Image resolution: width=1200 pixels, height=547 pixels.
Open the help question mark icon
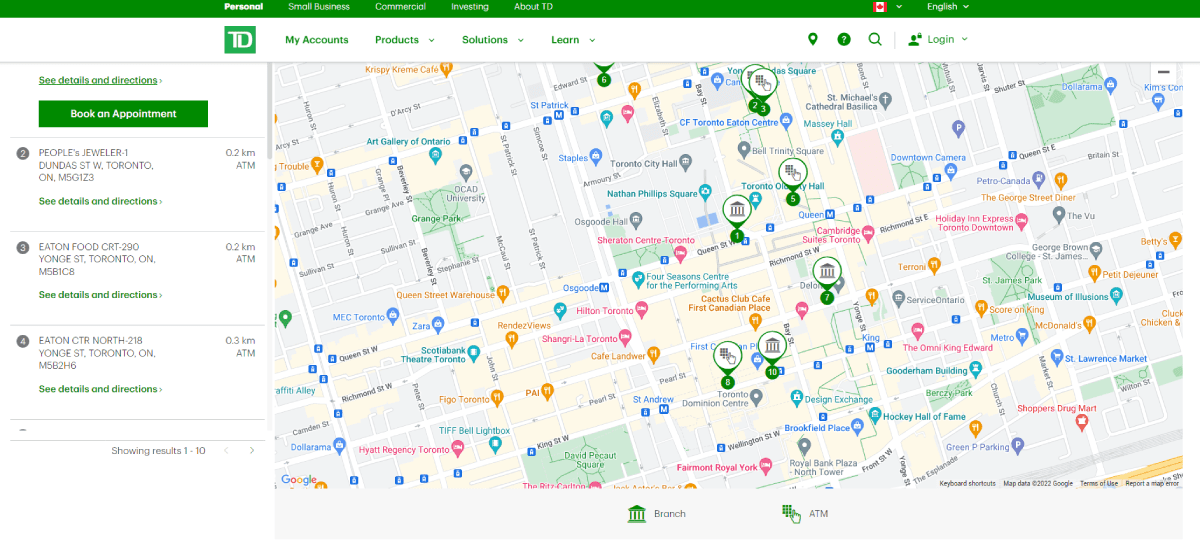click(844, 40)
